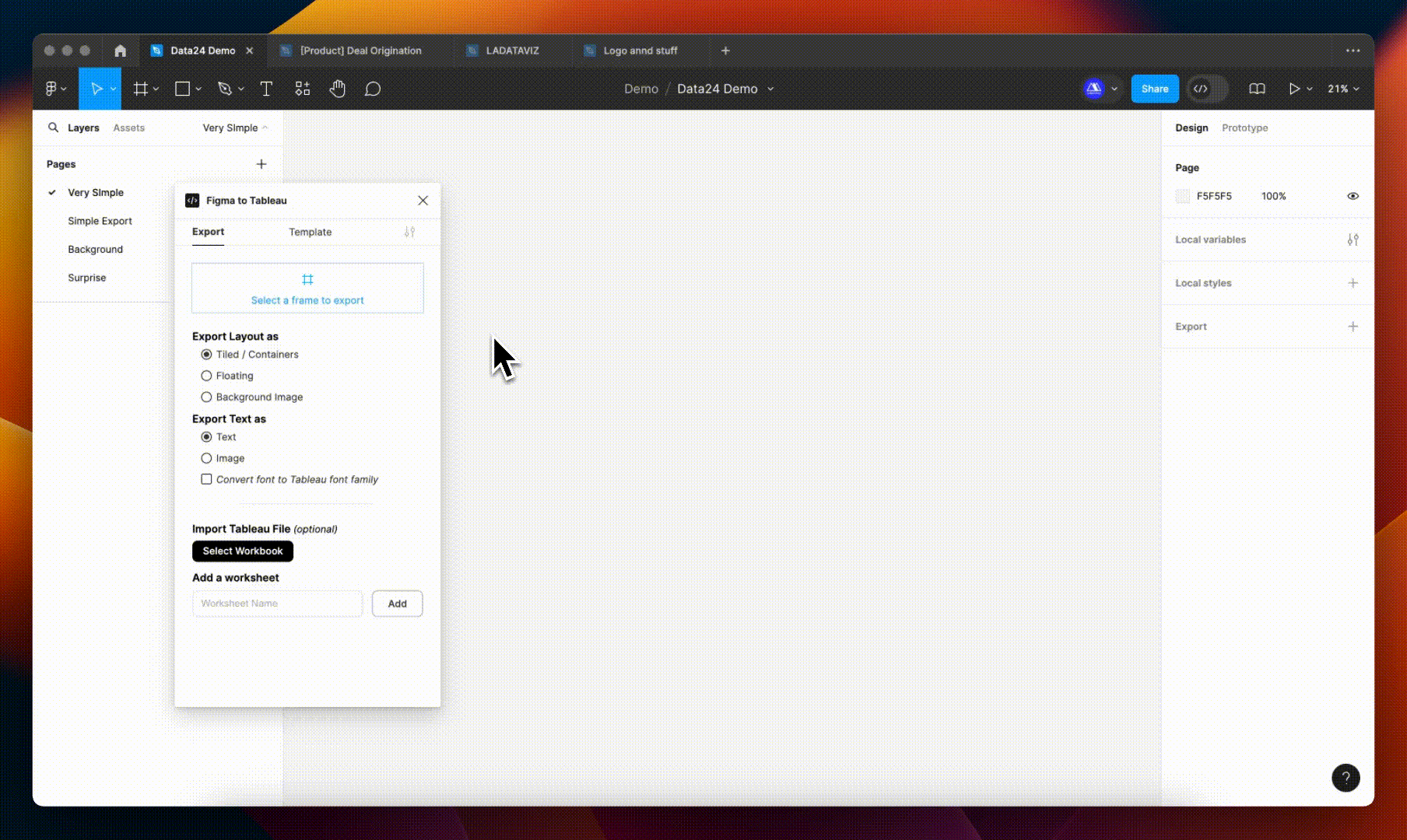Click the frame icon in export box
1407x840 pixels.
tap(307, 279)
